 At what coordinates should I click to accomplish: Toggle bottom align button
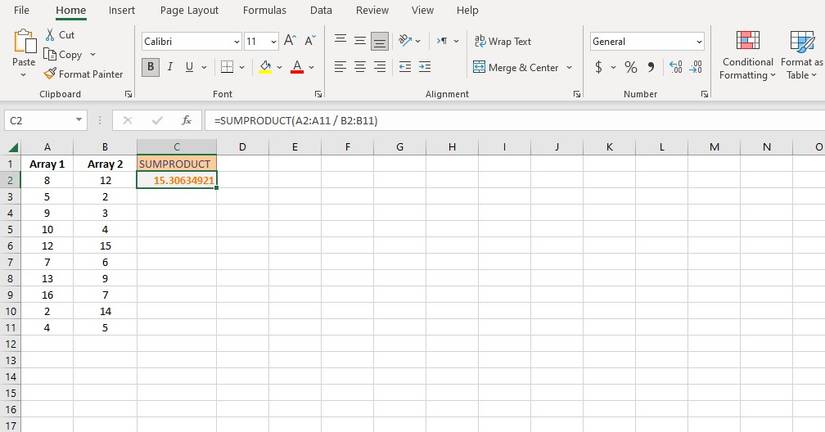coord(379,41)
